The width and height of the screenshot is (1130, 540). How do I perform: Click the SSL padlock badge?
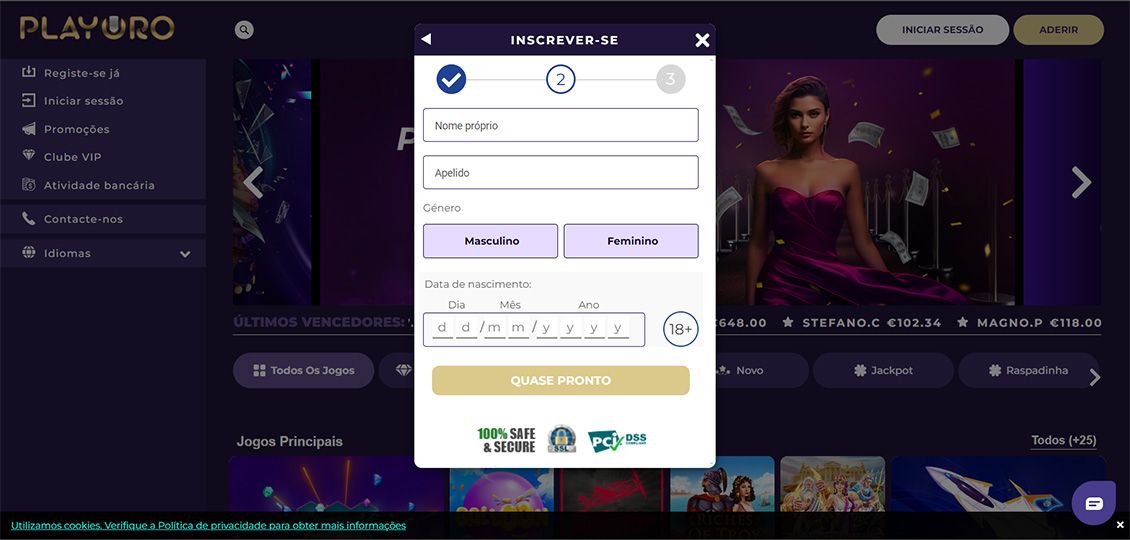coord(561,440)
